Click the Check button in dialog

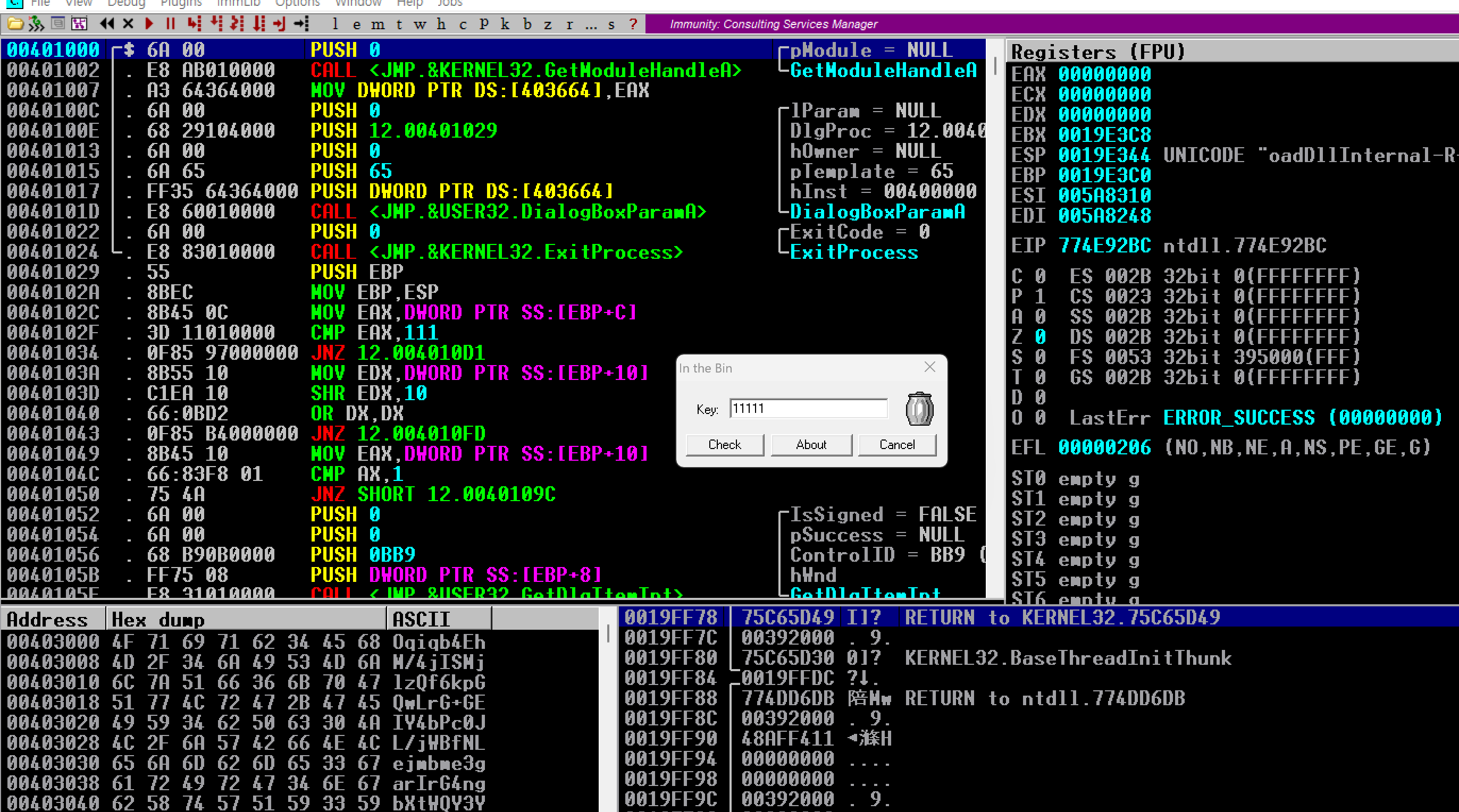[x=724, y=444]
